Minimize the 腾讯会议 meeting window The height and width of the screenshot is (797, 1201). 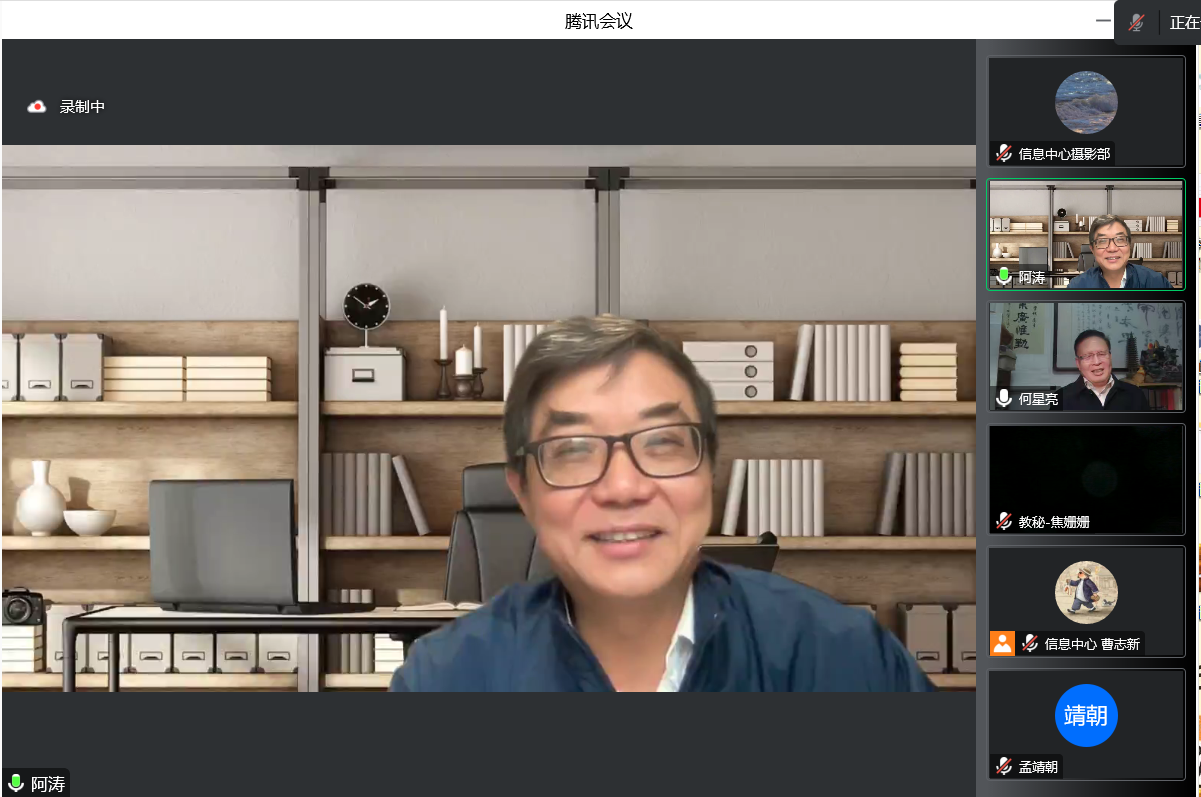1103,20
